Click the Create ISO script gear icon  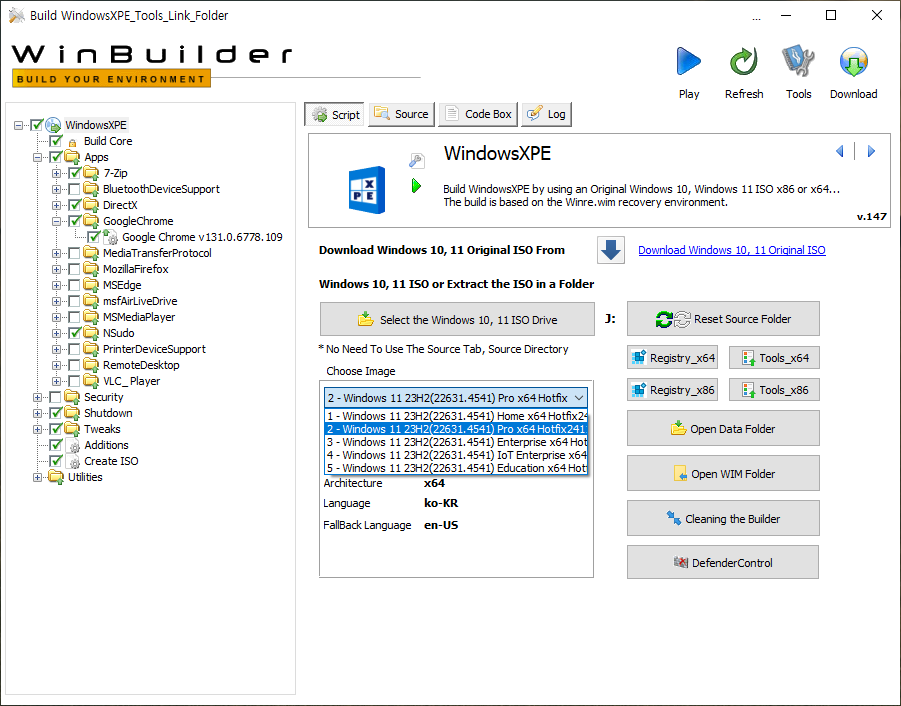[x=74, y=462]
